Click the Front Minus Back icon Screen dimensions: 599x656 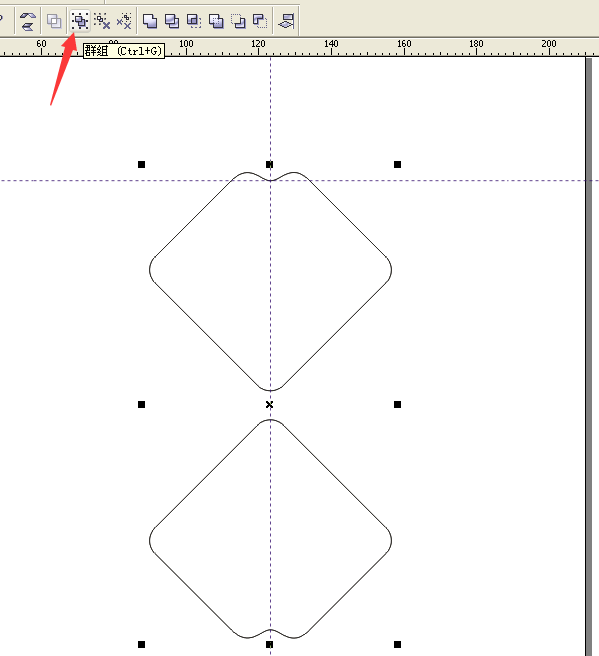point(238,20)
